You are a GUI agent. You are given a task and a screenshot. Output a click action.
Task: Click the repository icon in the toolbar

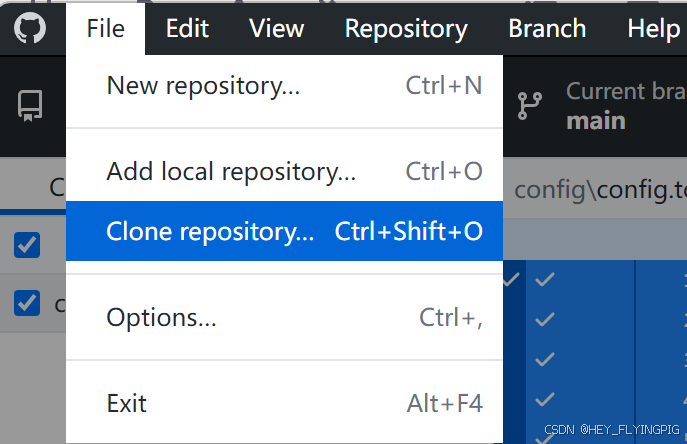30,106
